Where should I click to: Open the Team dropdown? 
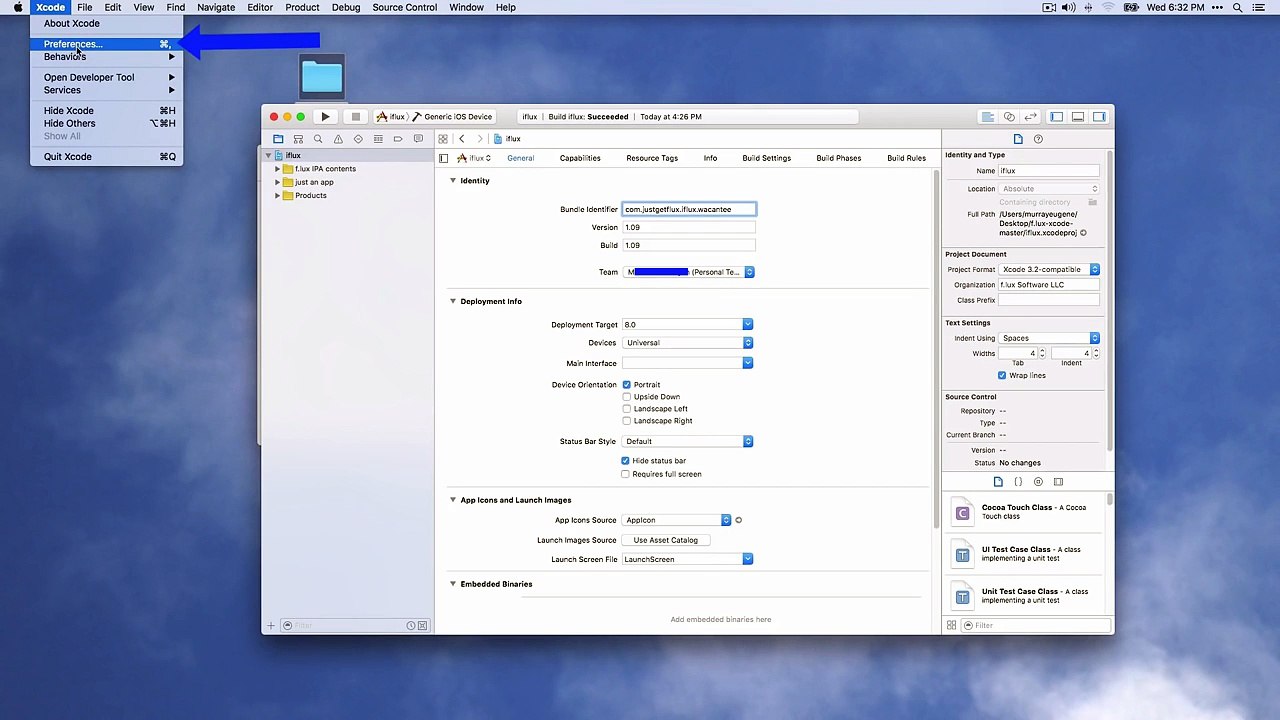[688, 272]
